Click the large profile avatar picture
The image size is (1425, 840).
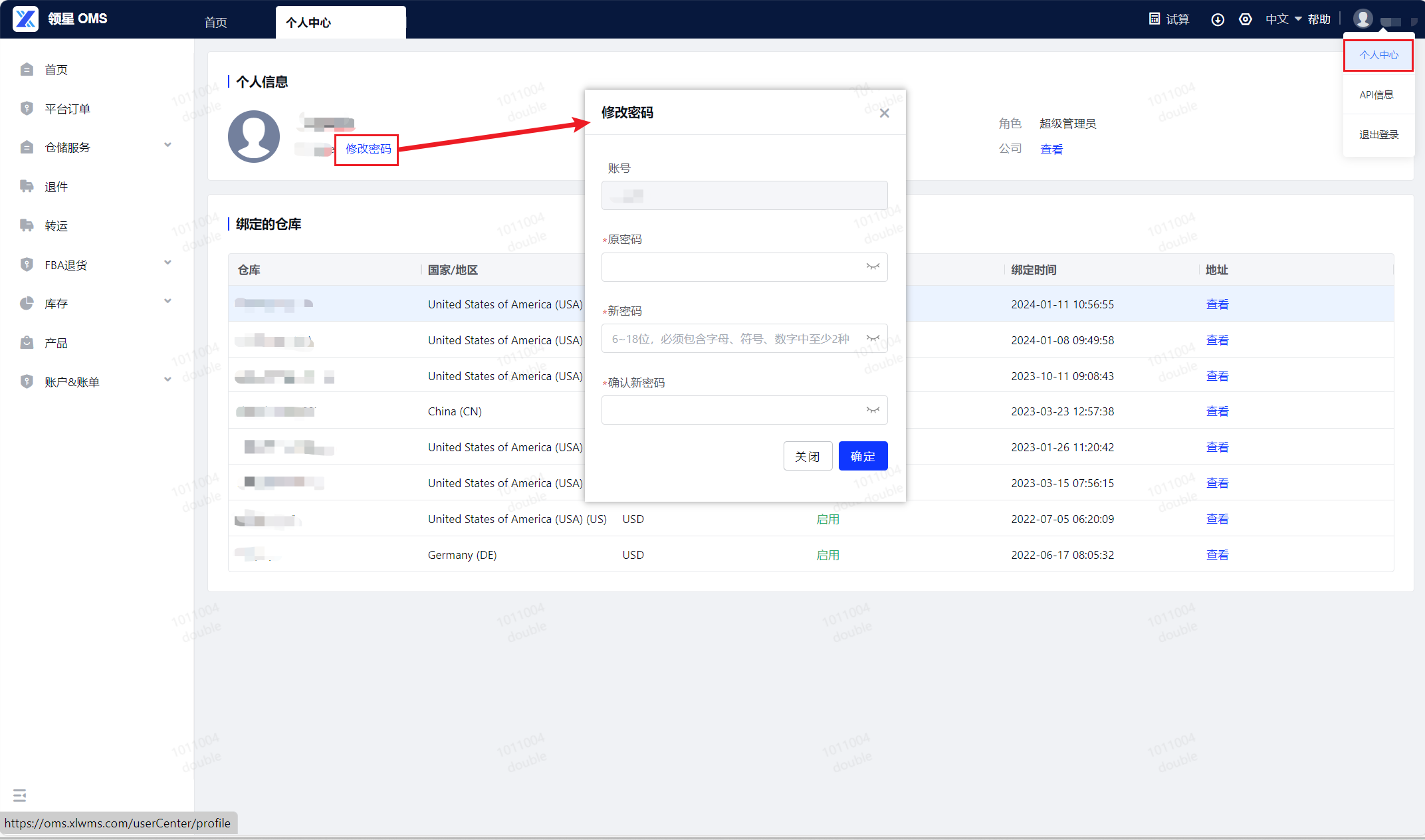click(x=254, y=136)
